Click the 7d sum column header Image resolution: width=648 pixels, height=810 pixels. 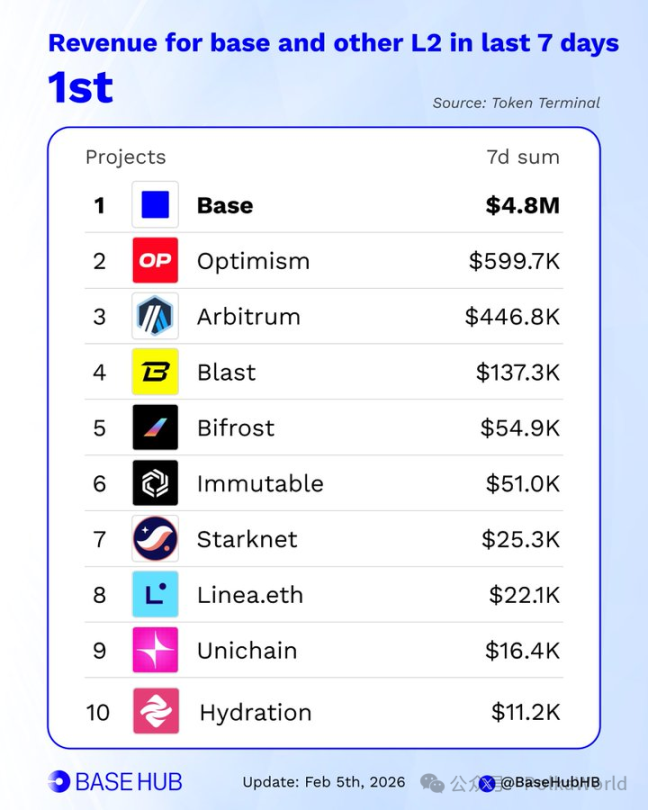[523, 157]
